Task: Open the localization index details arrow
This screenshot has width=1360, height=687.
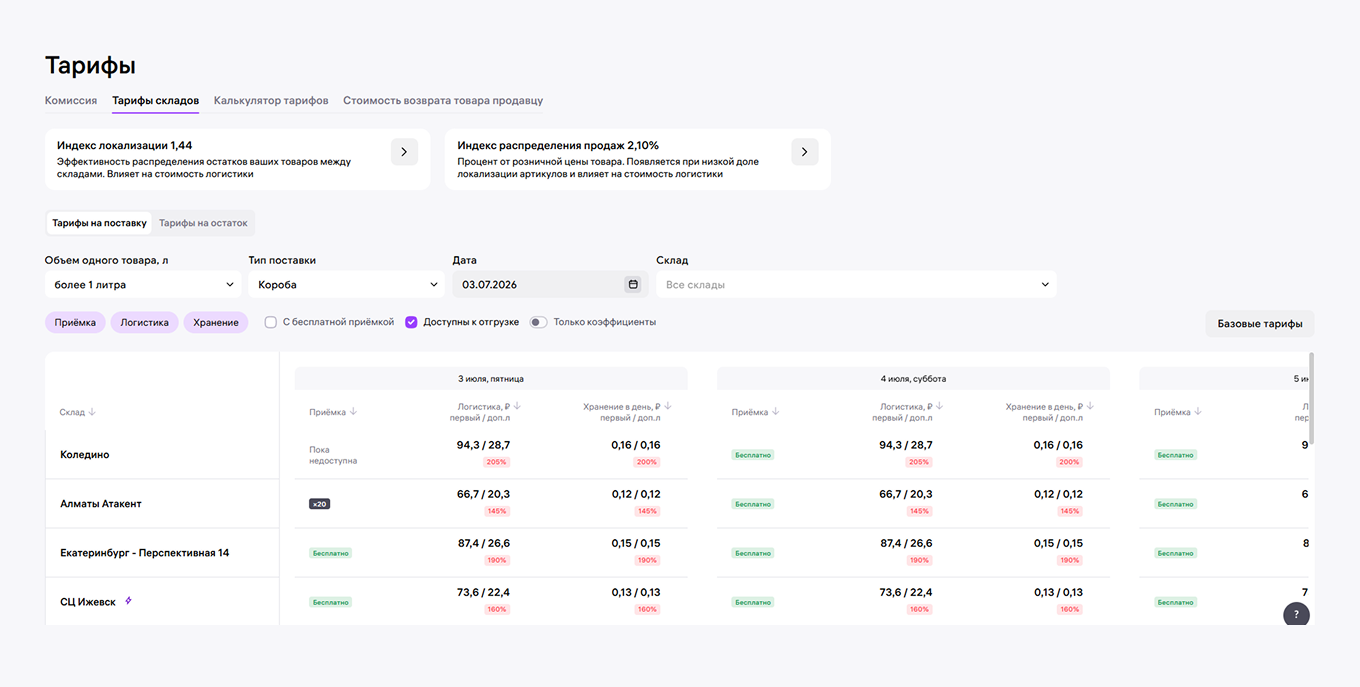Action: point(404,152)
